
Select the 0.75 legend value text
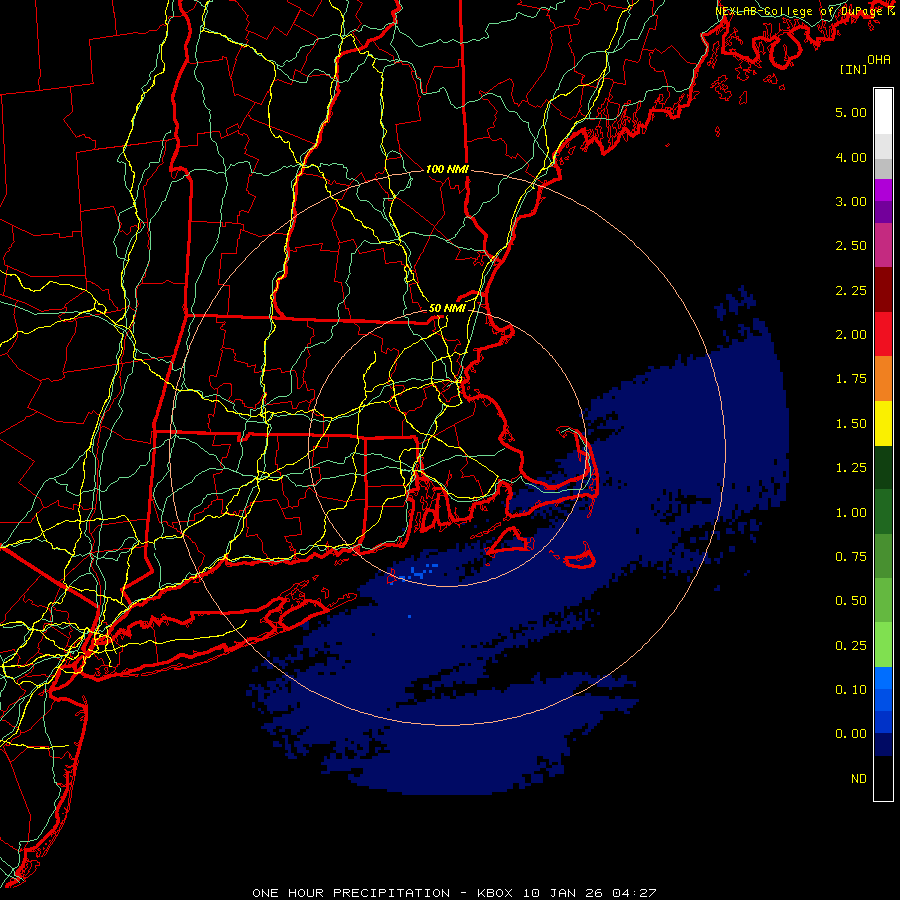851,557
